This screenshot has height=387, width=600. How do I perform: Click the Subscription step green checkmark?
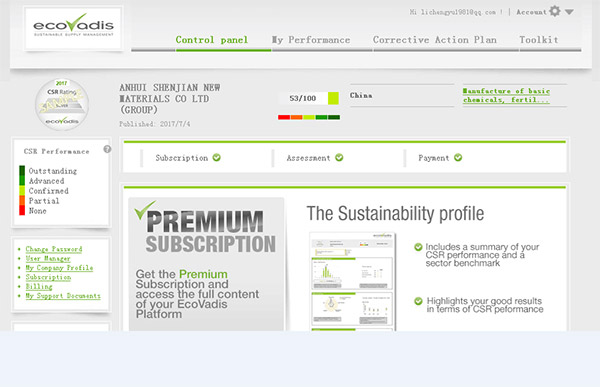click(x=217, y=157)
